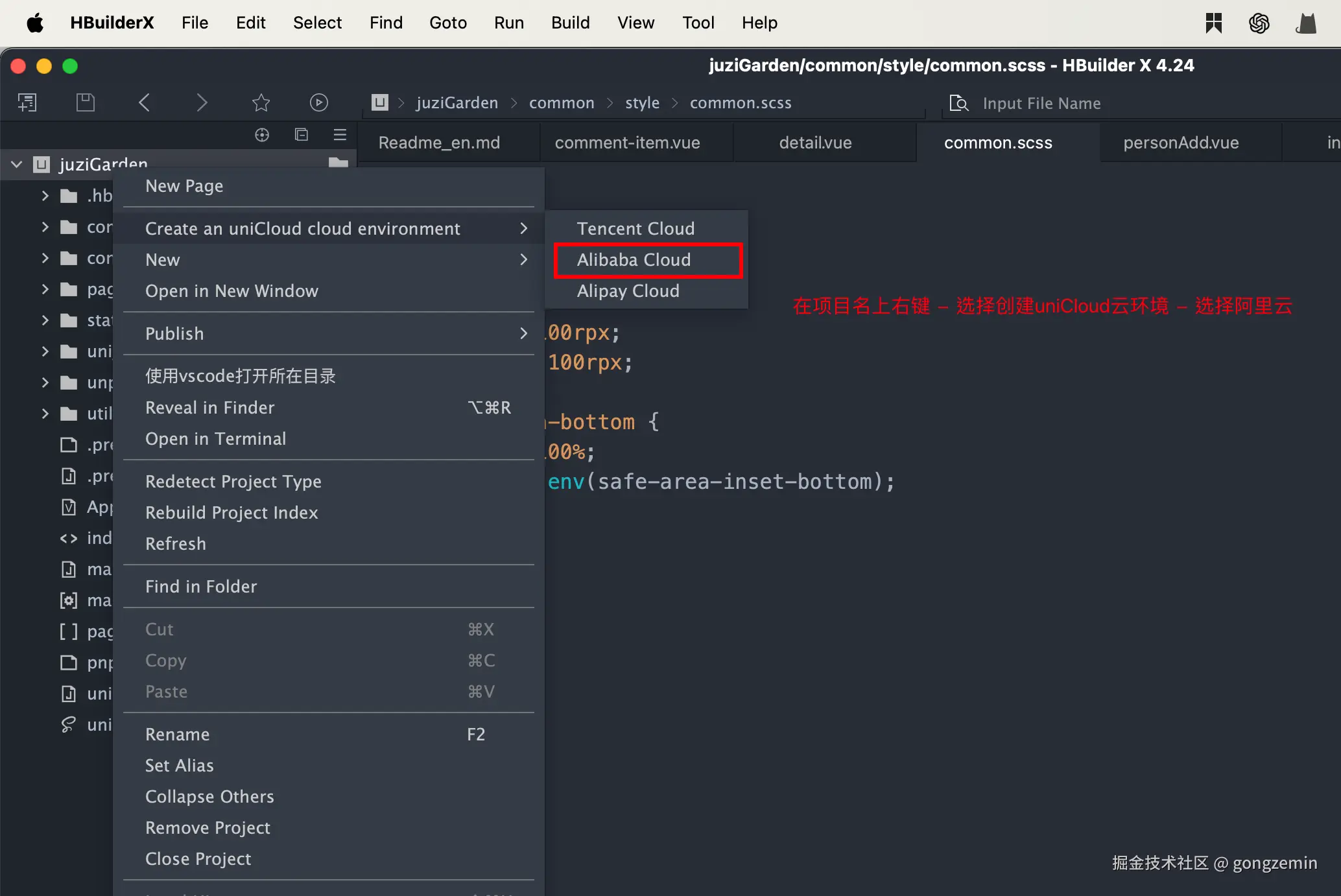This screenshot has height=896, width=1341.
Task: Choose Tencent Cloud option
Action: [635, 229]
